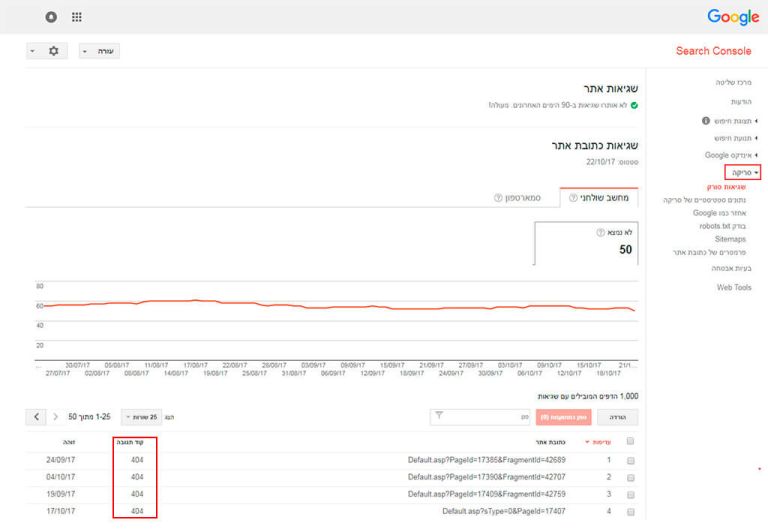Open URL Default.asp?PageId=17390&FragmentId=42707
The height and width of the screenshot is (532, 768).
pyautogui.click(x=486, y=477)
